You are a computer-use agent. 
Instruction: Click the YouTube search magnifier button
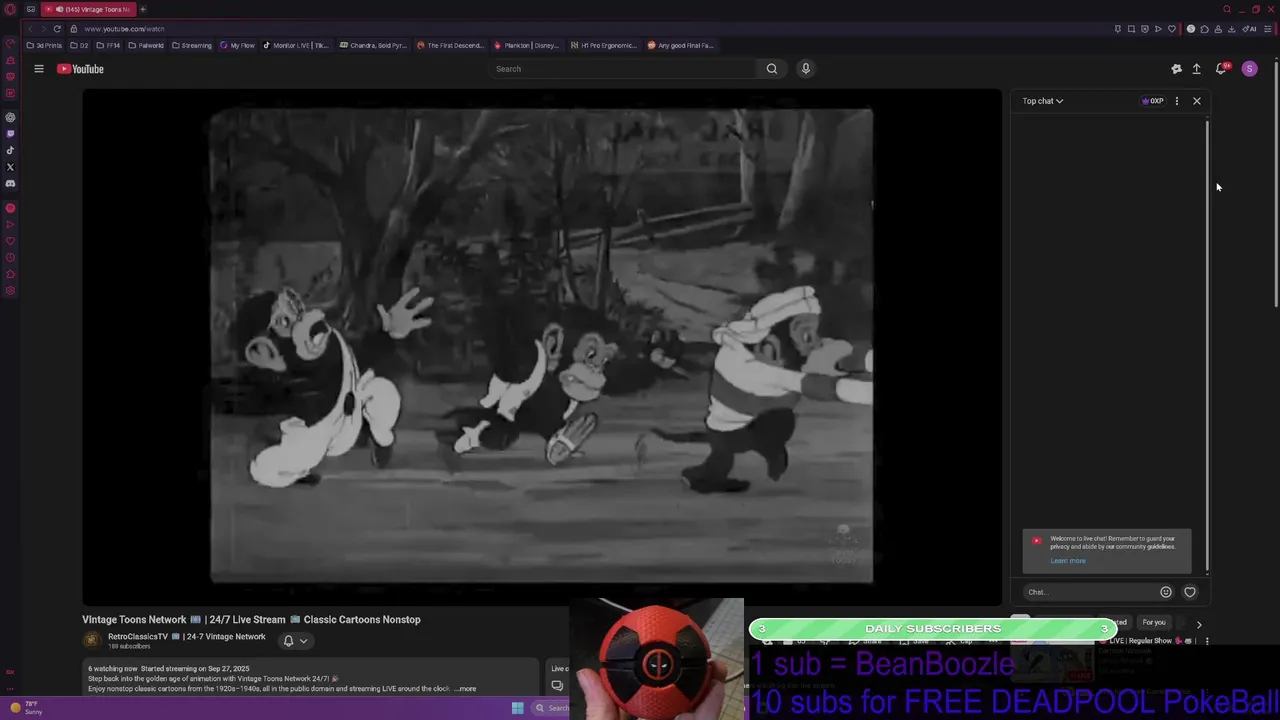[x=771, y=69]
